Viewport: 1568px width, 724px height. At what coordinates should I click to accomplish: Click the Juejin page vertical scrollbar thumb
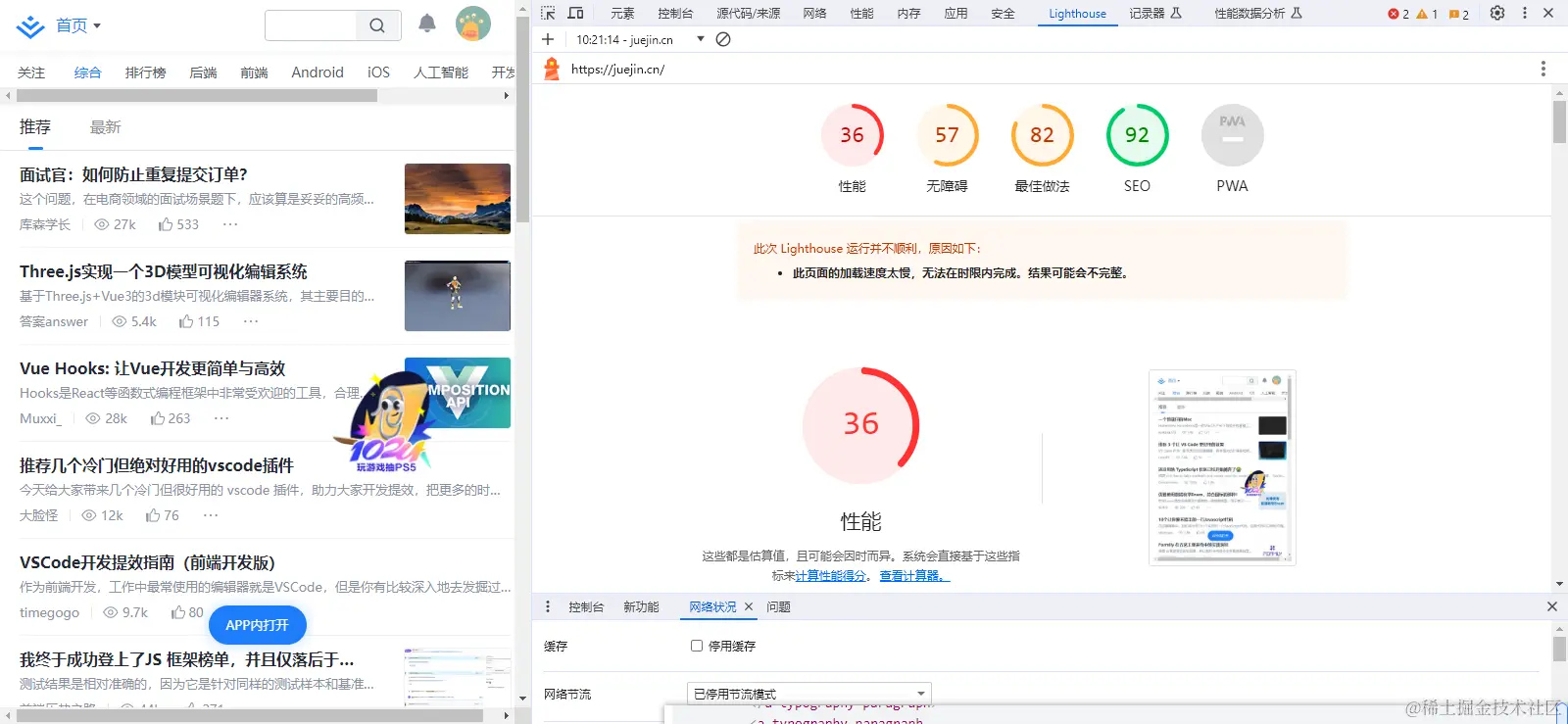pyautogui.click(x=523, y=118)
